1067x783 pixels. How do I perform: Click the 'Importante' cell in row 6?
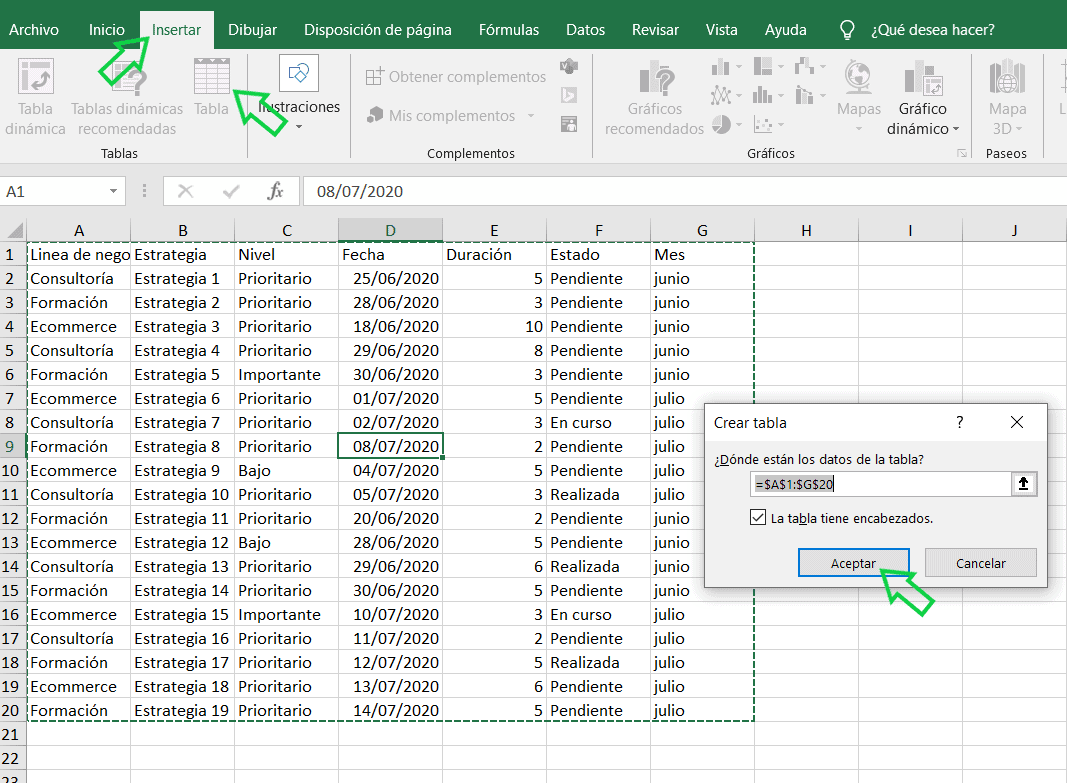286,375
